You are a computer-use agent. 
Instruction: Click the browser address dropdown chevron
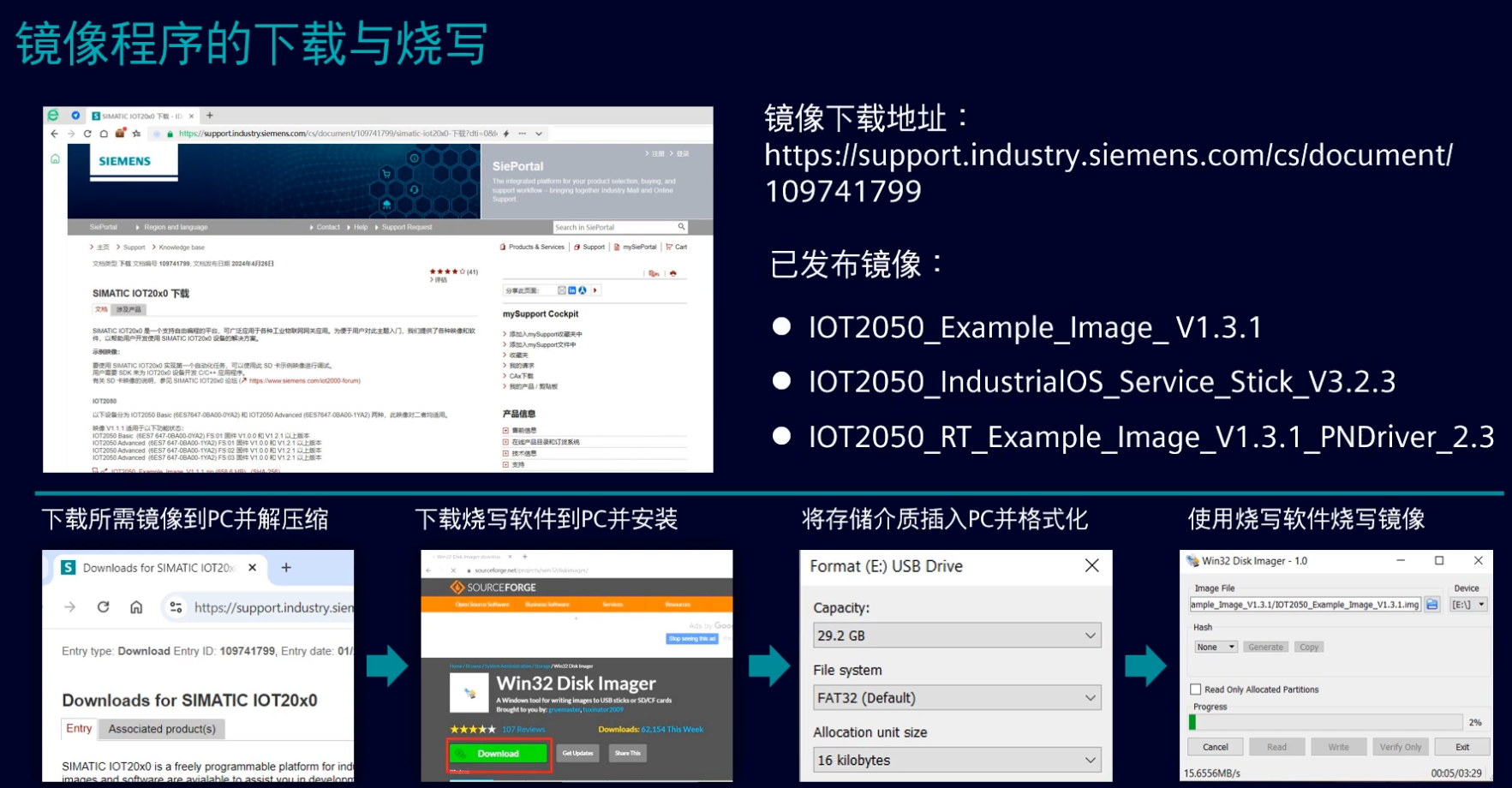click(539, 134)
